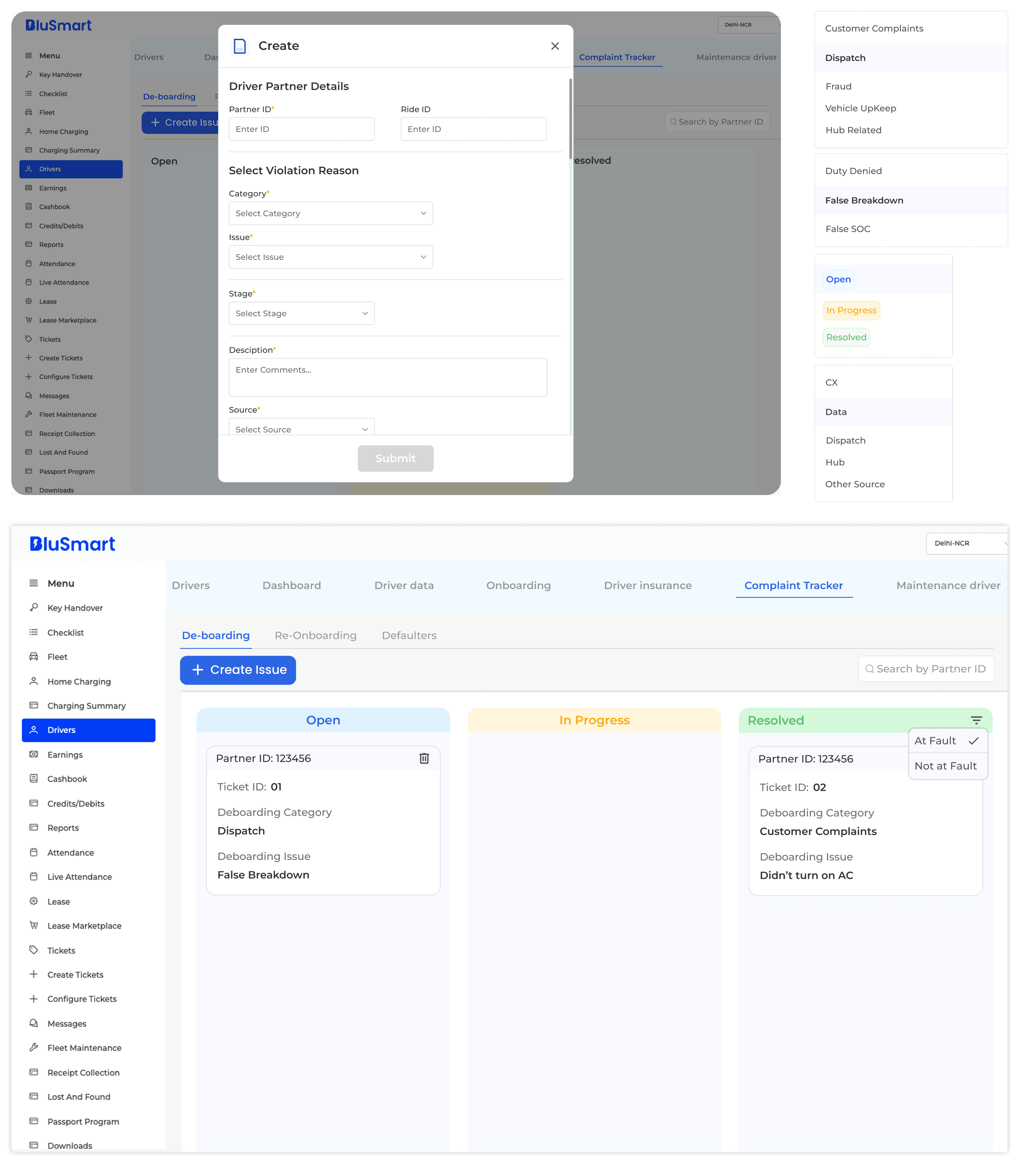Choose CX in the source options list
Image resolution: width=1026 pixels, height=1176 pixels.
[x=831, y=382]
